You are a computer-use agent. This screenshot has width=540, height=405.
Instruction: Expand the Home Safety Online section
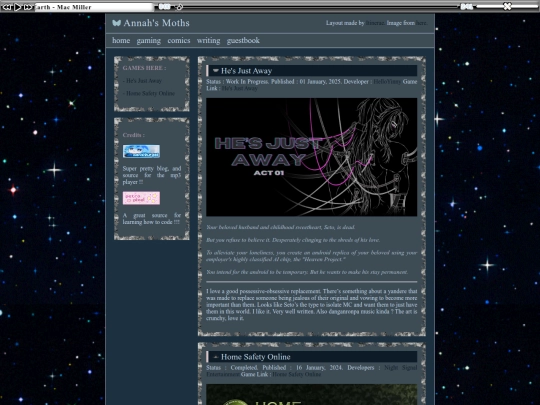[x=216, y=357]
